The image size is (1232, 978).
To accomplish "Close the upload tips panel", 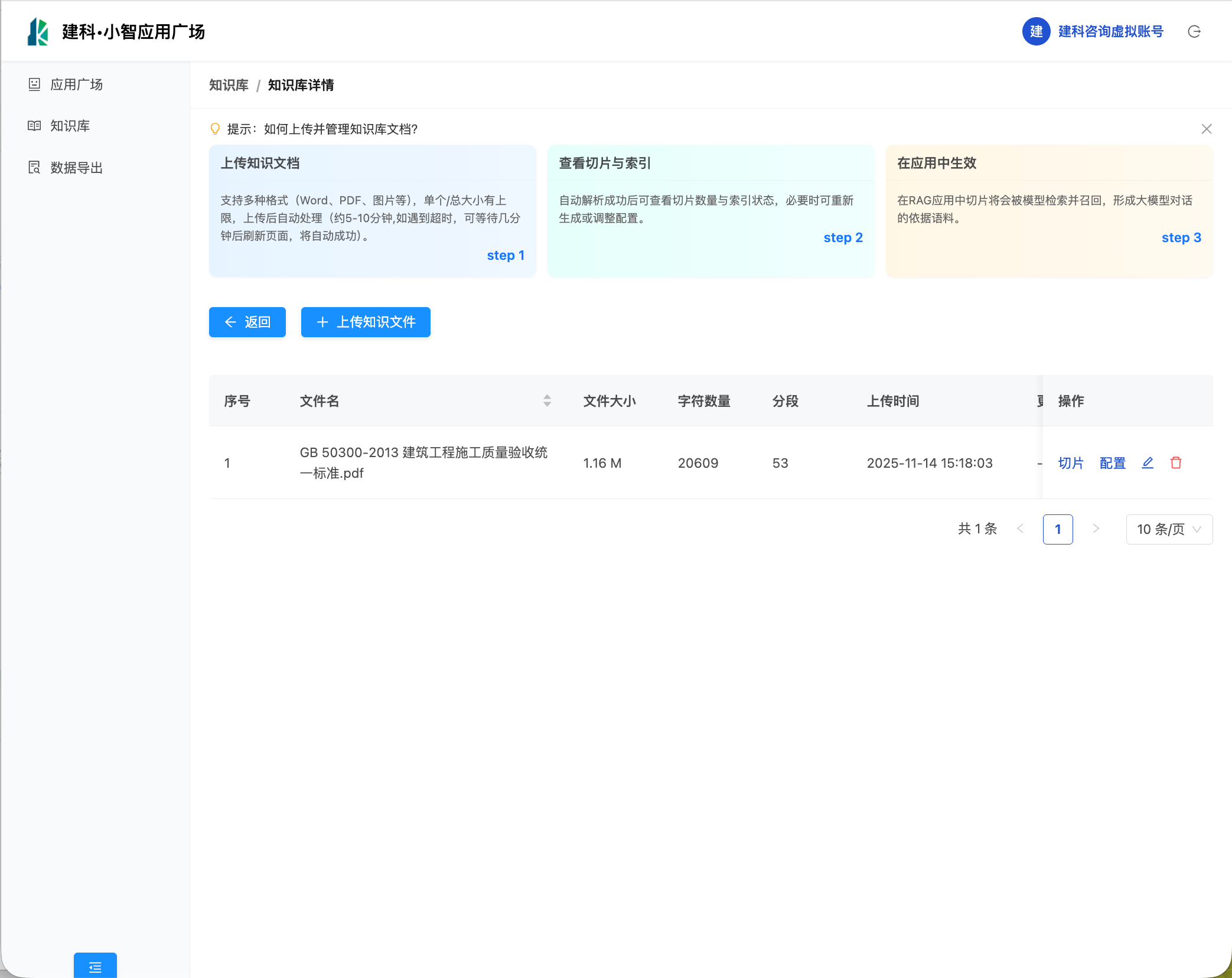I will point(1207,129).
